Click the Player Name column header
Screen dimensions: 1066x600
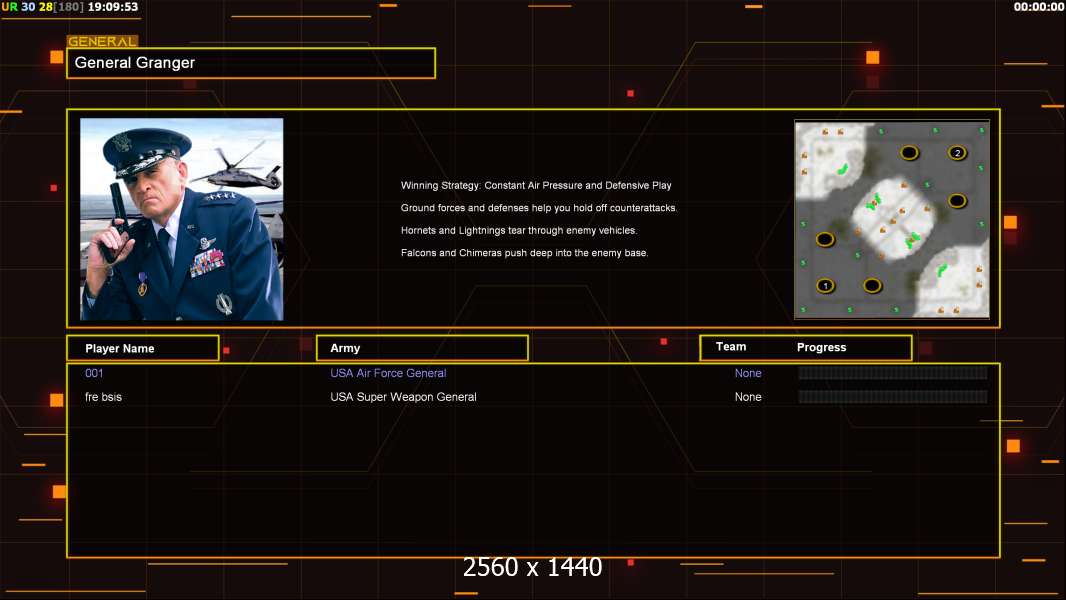point(143,348)
